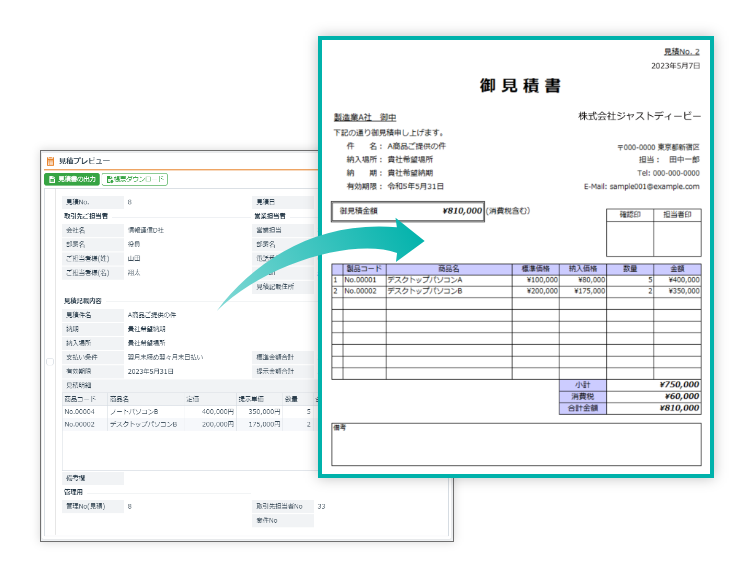Click the 担当者印 stamp box

tap(677, 238)
